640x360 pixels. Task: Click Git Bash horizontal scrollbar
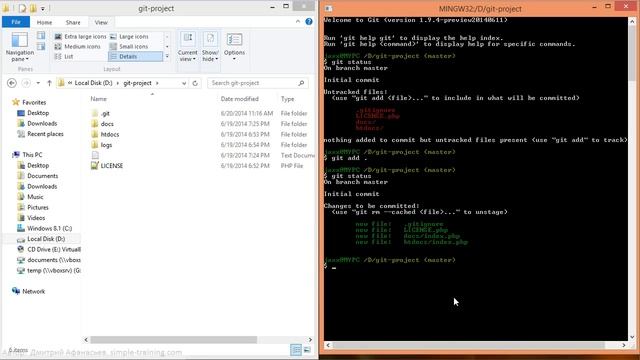pos(469,345)
